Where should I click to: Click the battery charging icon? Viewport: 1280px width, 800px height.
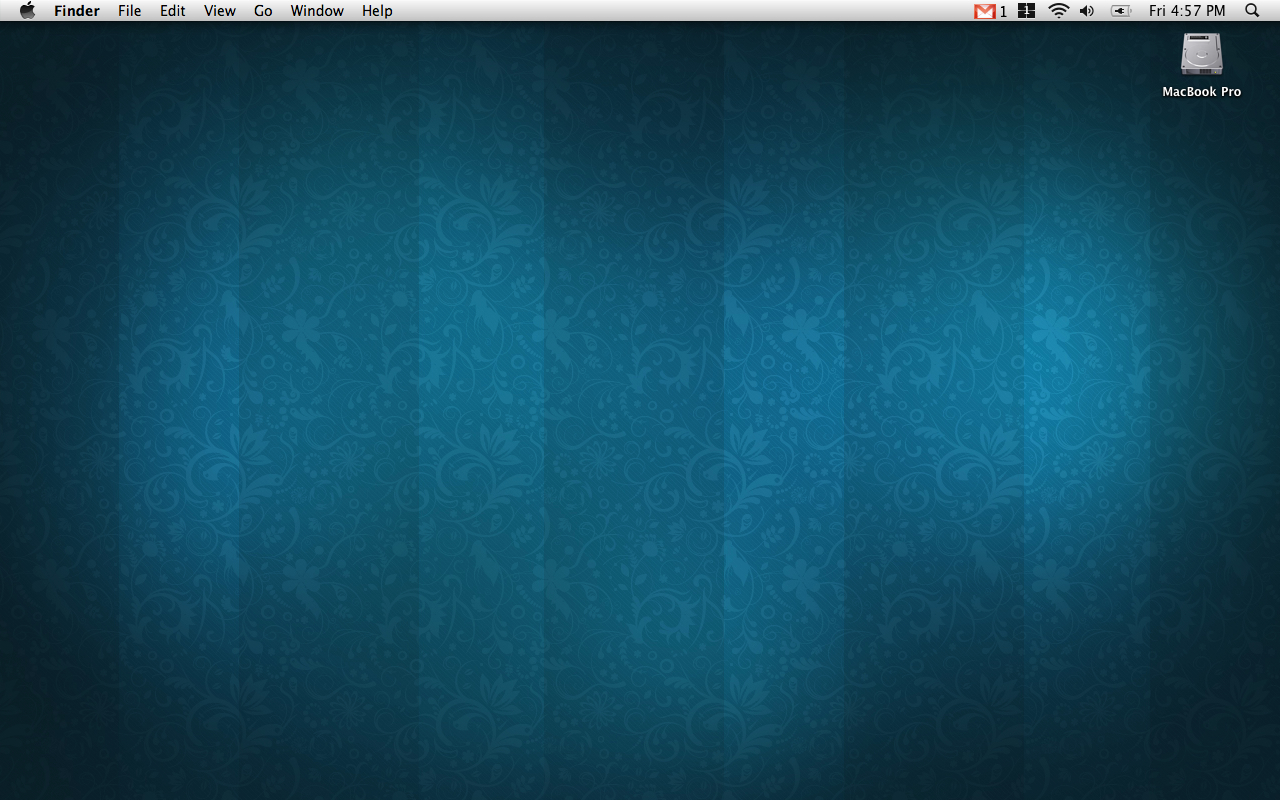[1121, 11]
